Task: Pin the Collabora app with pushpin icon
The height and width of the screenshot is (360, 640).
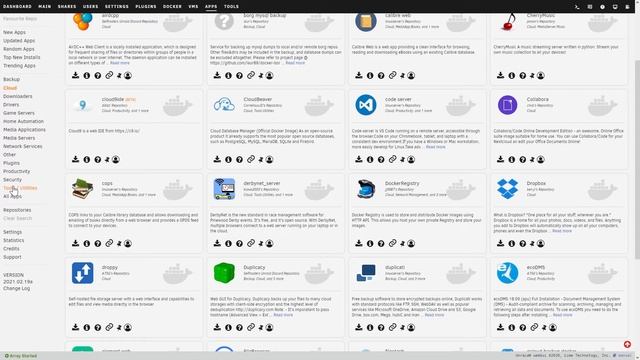Action: (x=532, y=159)
